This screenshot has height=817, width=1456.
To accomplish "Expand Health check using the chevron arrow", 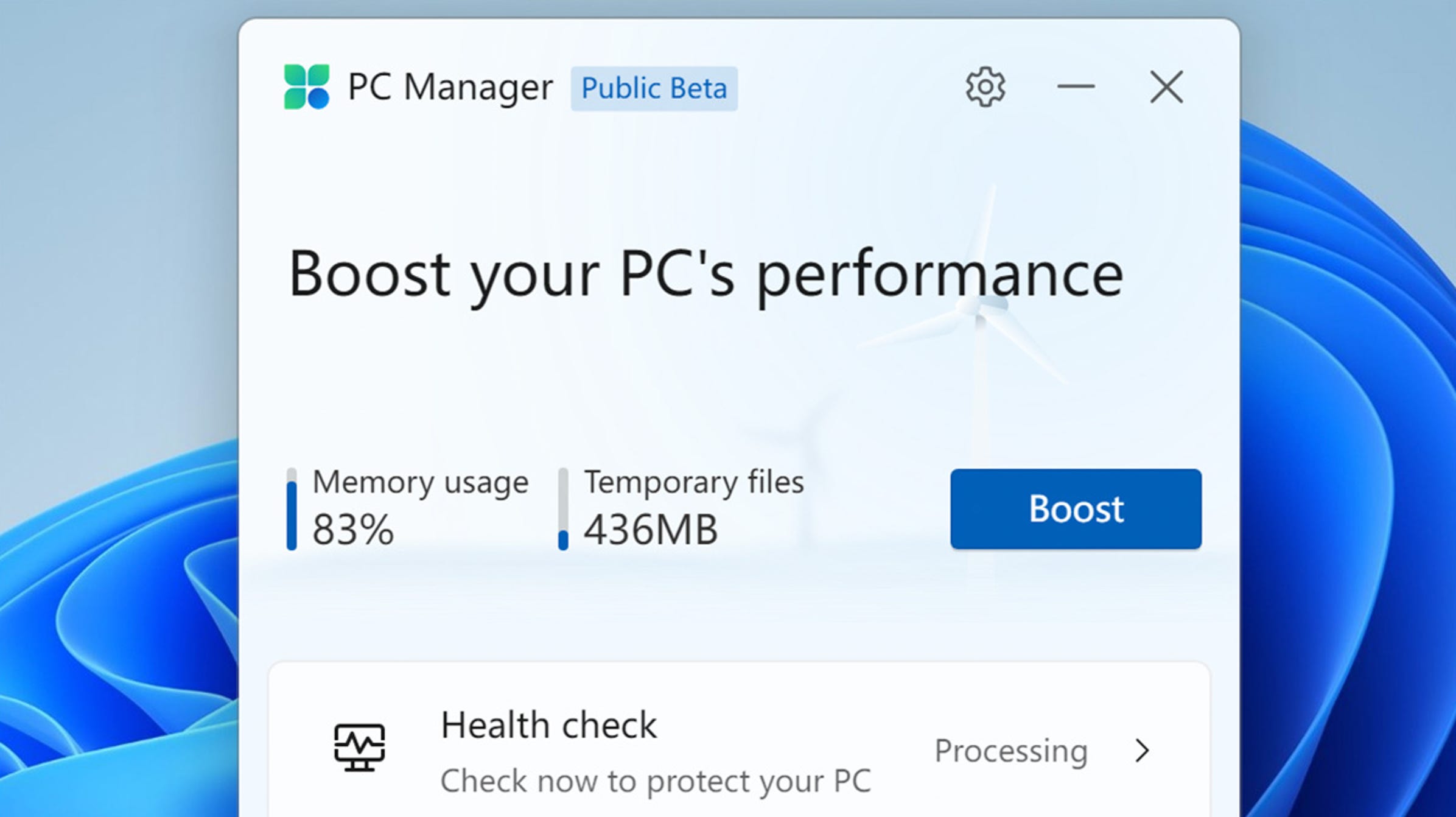I will tap(1142, 751).
